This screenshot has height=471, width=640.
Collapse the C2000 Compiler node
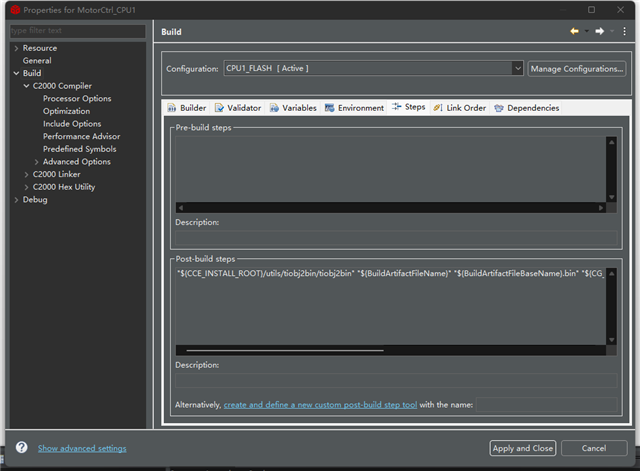(27, 86)
